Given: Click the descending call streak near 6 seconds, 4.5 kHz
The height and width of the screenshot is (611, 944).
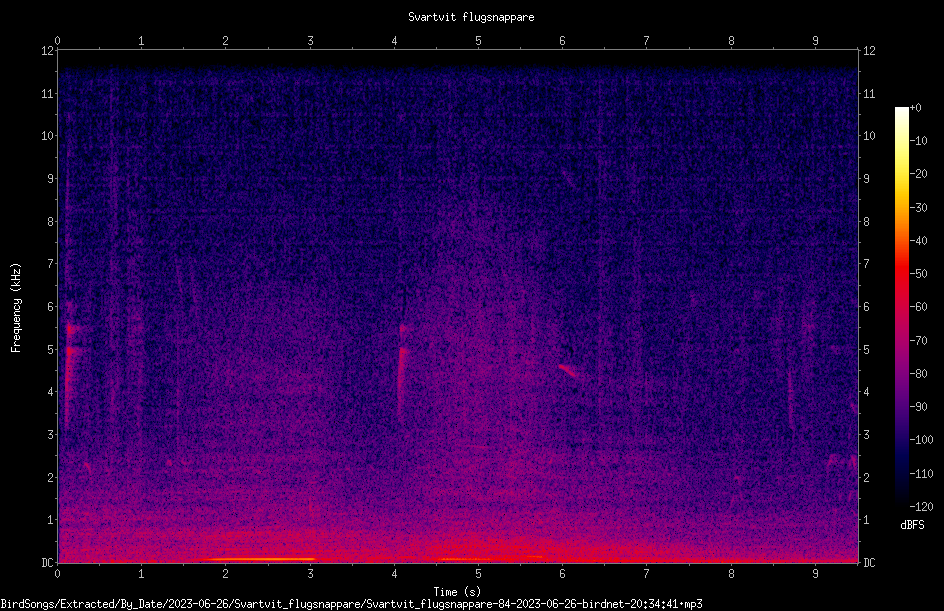Looking at the screenshot, I should click(x=567, y=371).
